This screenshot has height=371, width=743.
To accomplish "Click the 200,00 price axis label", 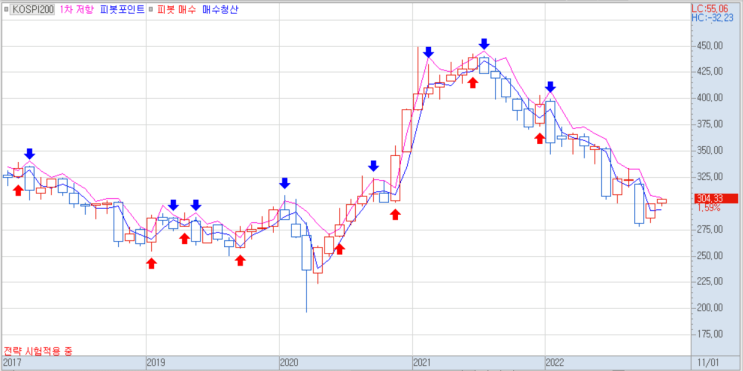I will pyautogui.click(x=709, y=308).
